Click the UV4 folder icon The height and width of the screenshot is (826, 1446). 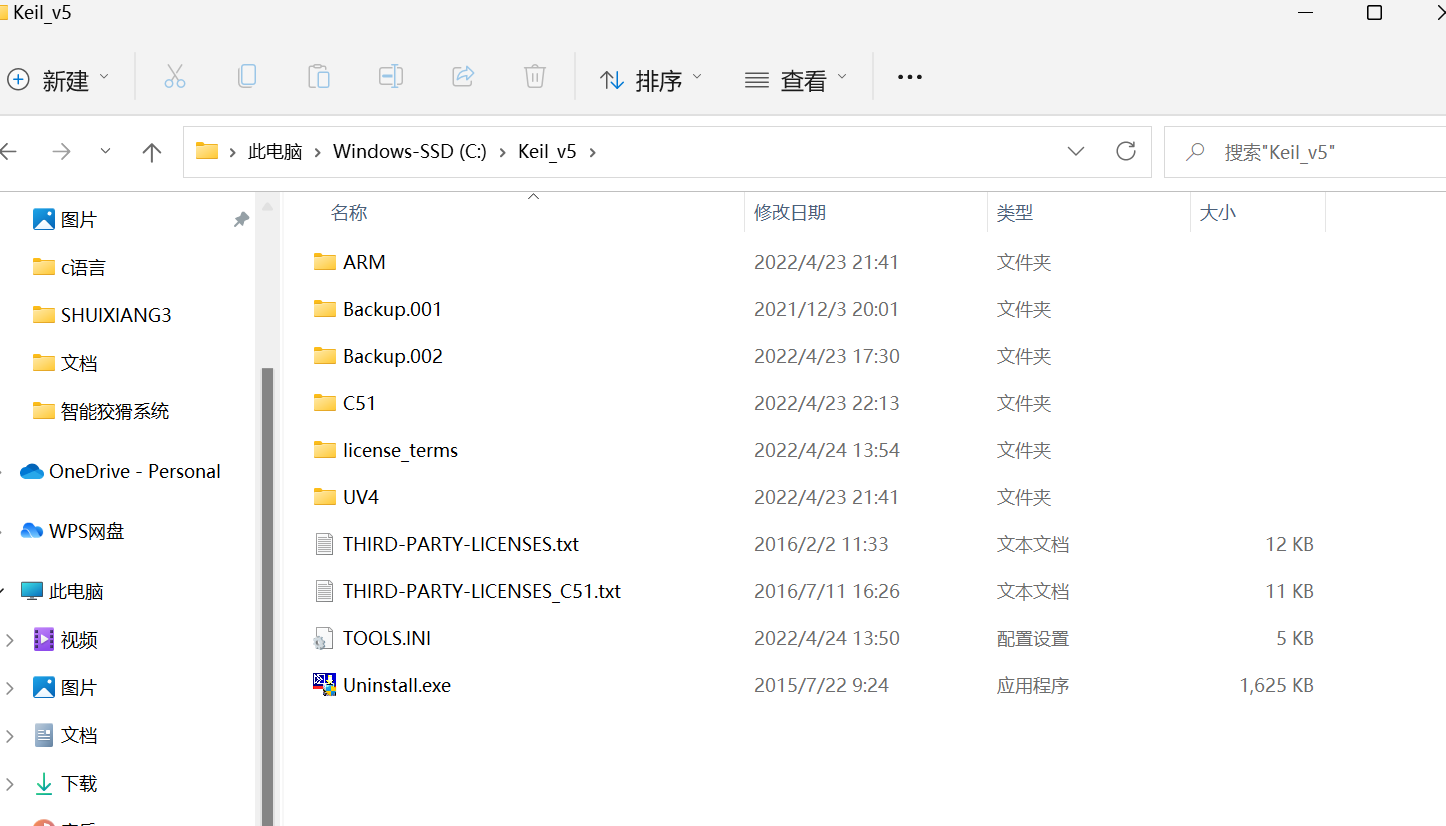324,497
